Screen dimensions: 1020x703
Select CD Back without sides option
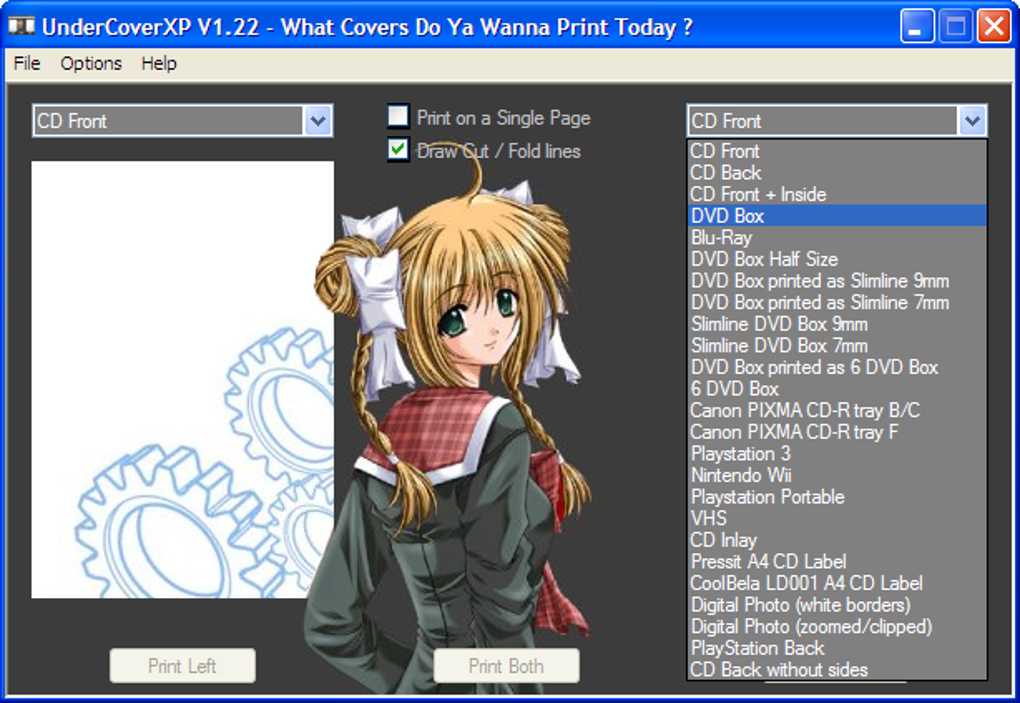(x=779, y=669)
